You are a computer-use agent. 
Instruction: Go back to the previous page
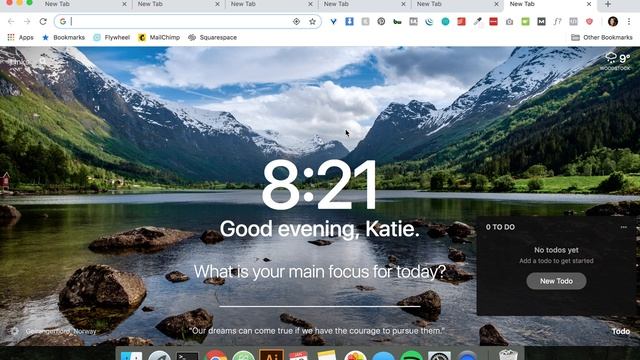(x=11, y=22)
